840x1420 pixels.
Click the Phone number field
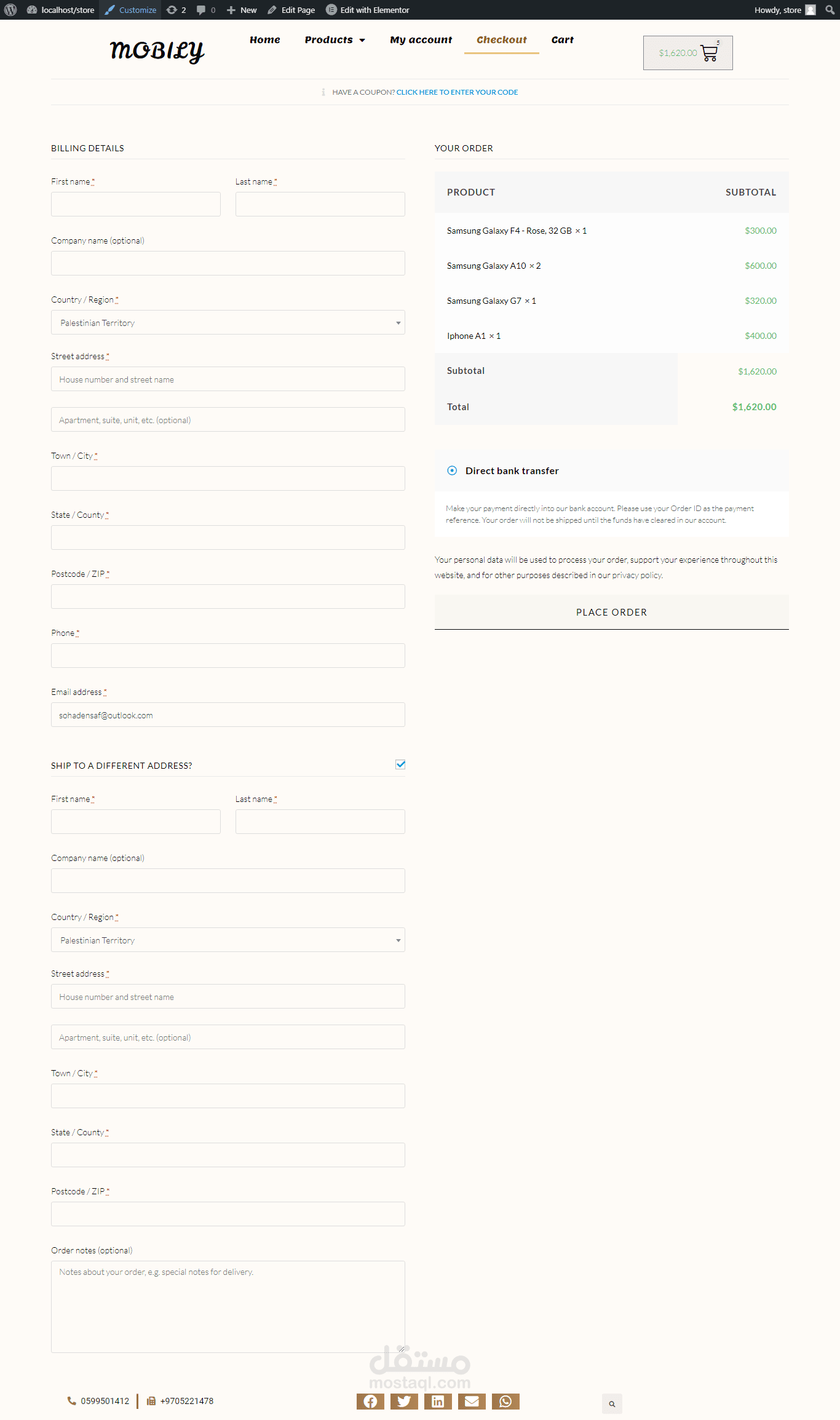(x=228, y=656)
